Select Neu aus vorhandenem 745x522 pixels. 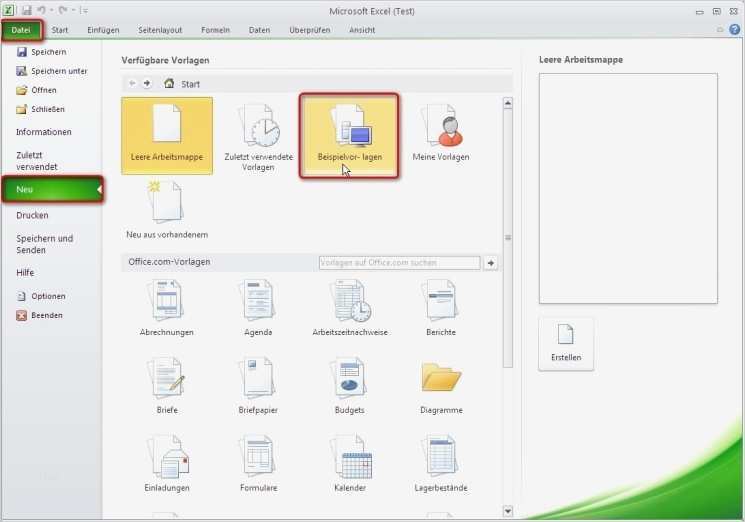tap(167, 209)
